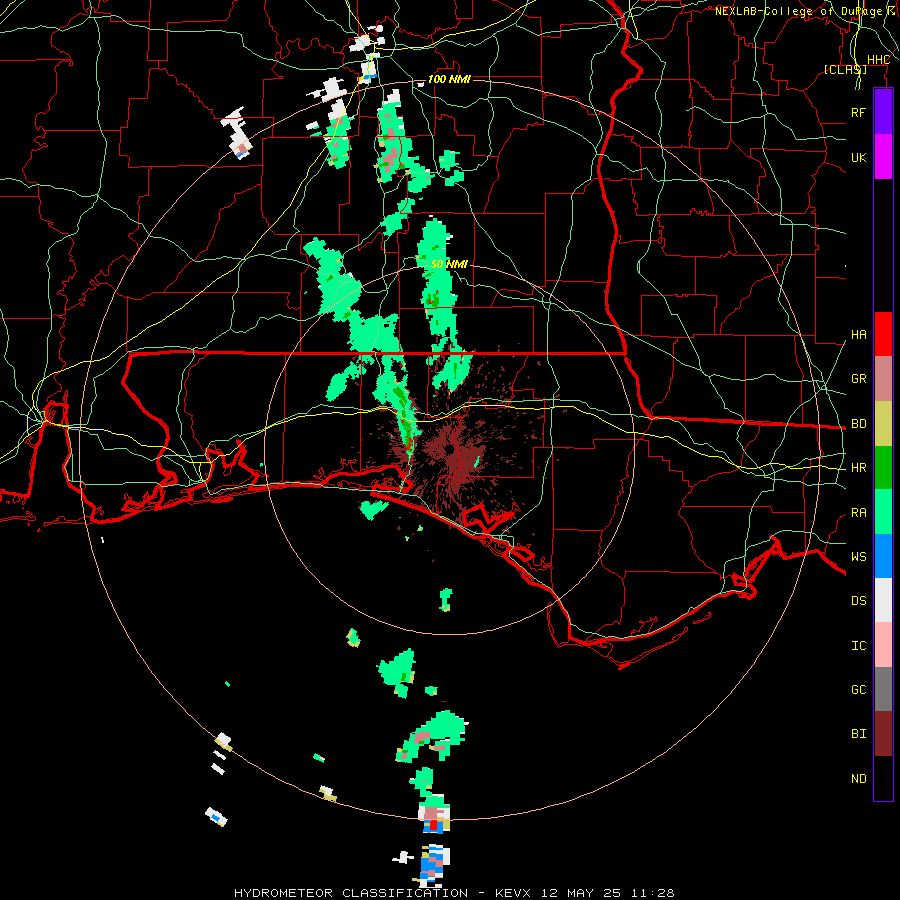This screenshot has height=900, width=900.
Task: Click the WS legend label
Action: [x=858, y=557]
